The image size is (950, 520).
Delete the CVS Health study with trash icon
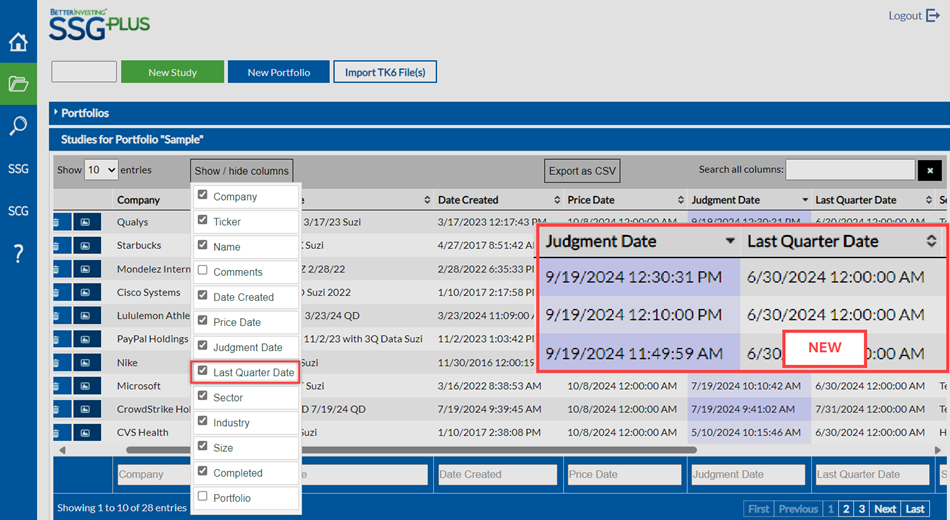(x=62, y=433)
